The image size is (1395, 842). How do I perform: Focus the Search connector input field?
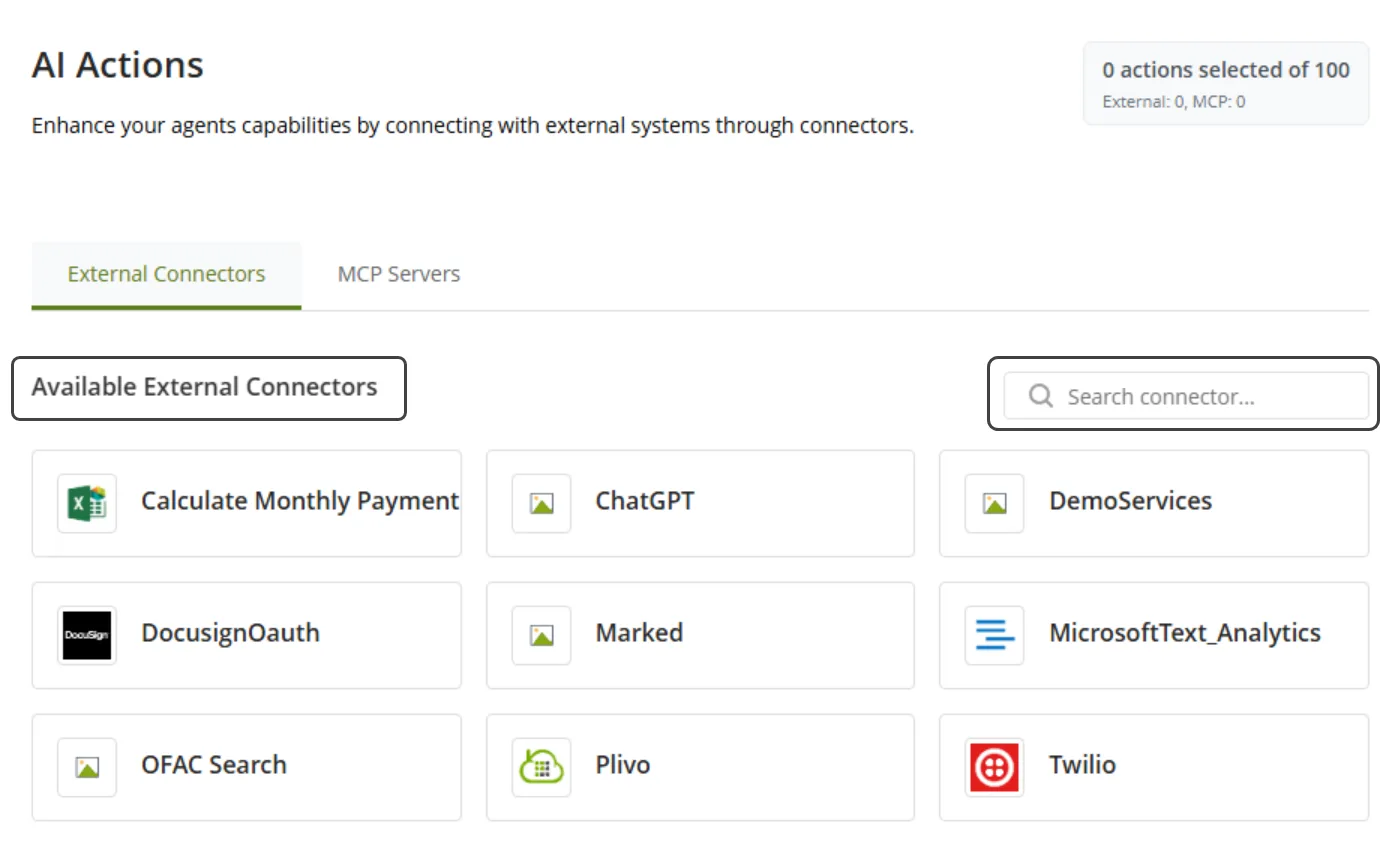click(1186, 396)
